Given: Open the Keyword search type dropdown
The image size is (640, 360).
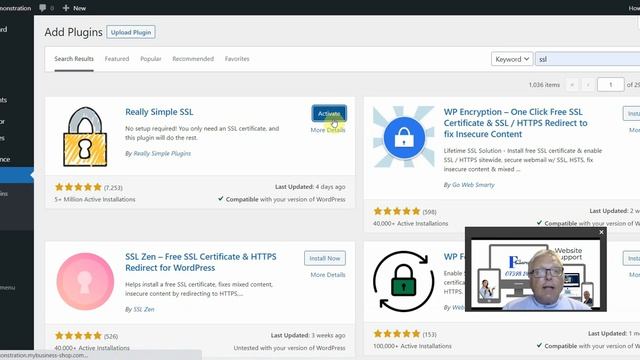Looking at the screenshot, I should coord(512,59).
